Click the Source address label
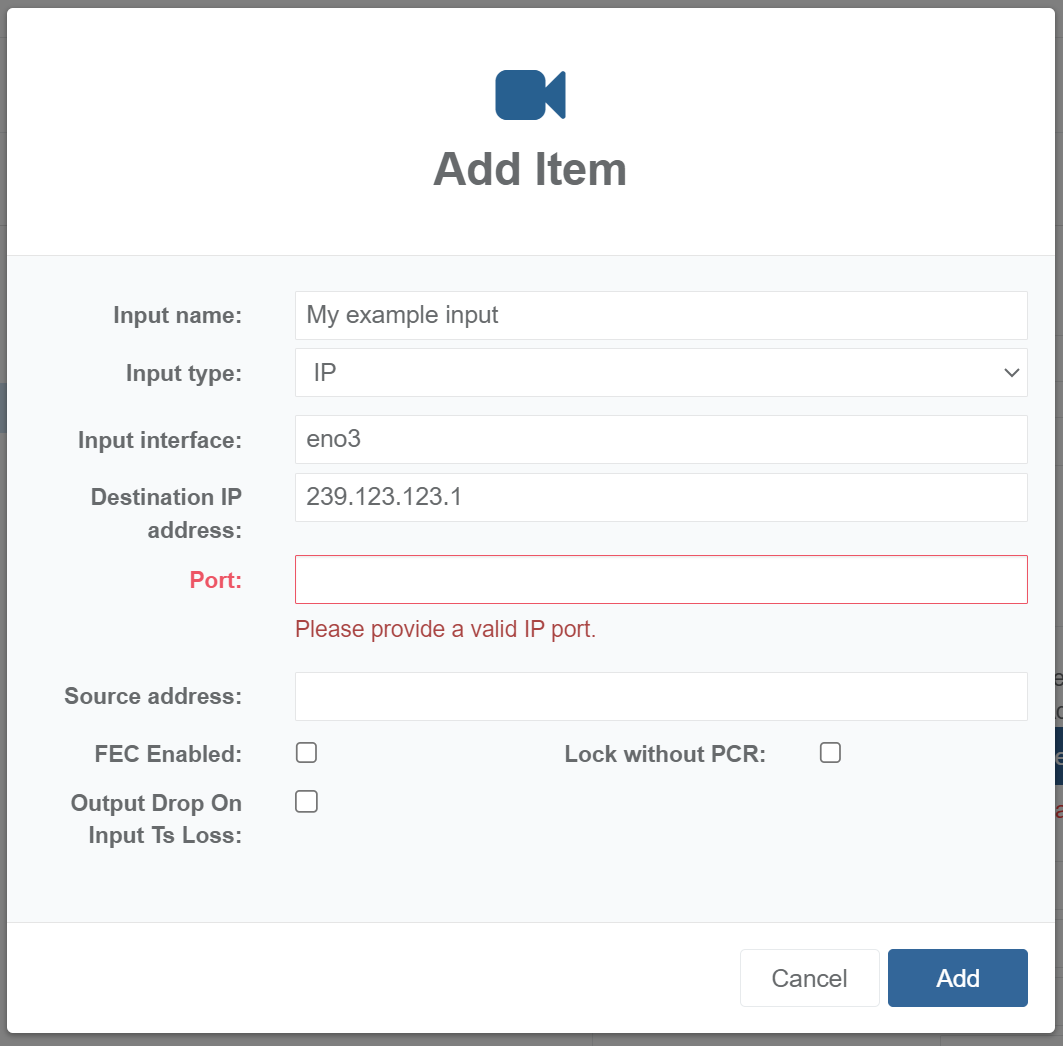Viewport: 1063px width, 1046px height. point(153,696)
